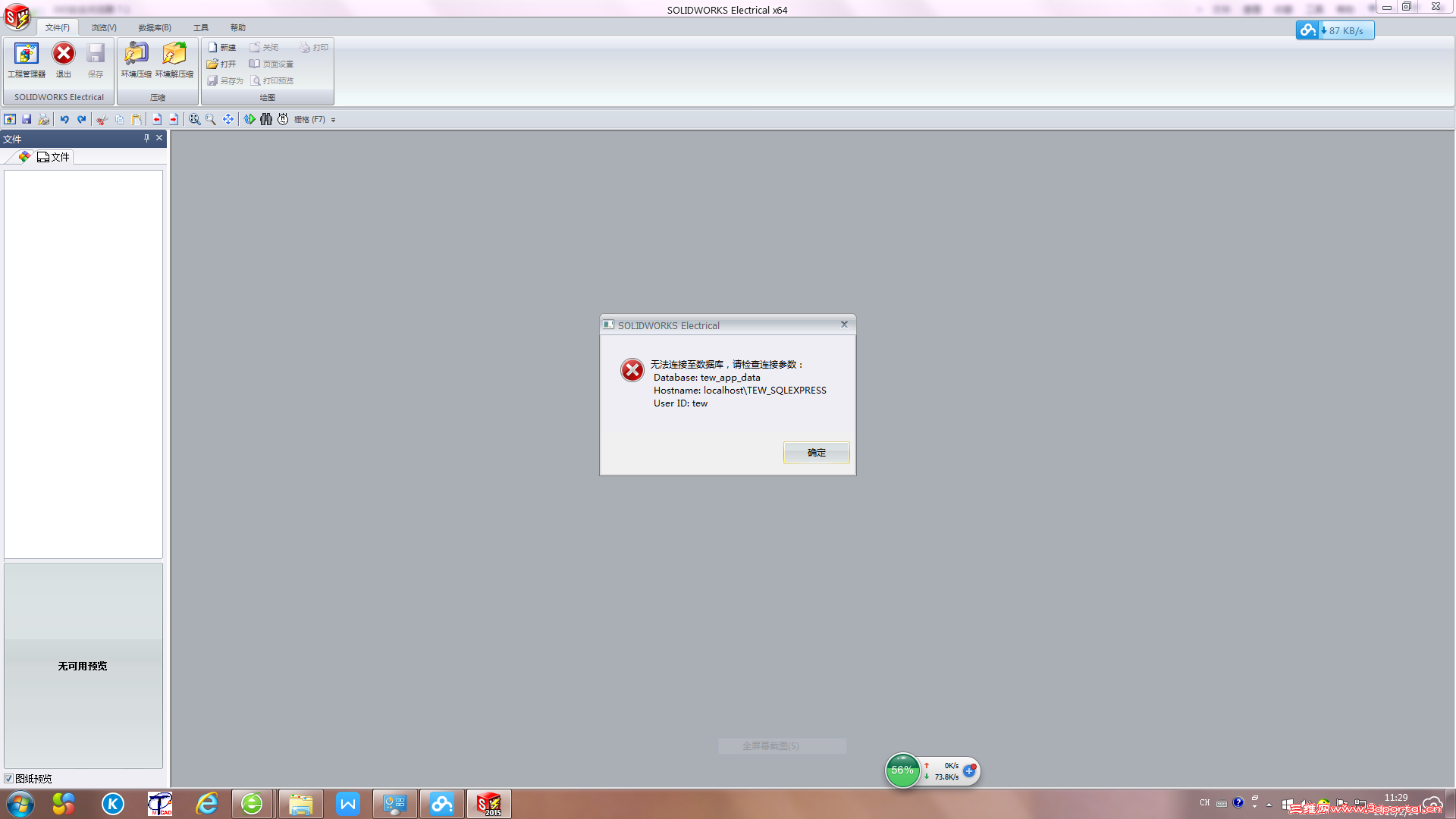Redo with the blue forward arrow
Screen dimensions: 1456x819
click(82, 119)
